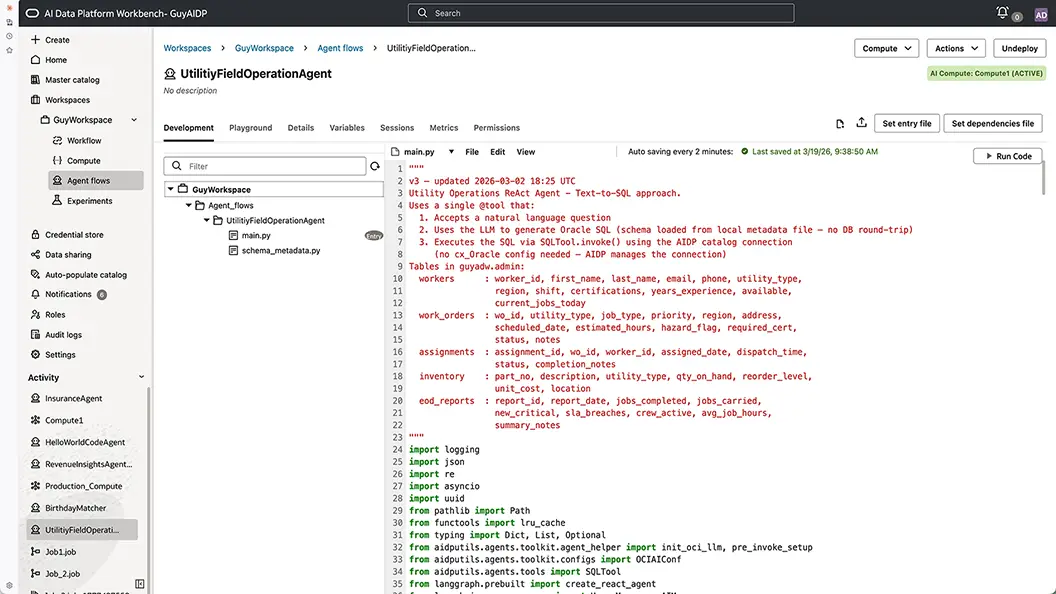Refresh the file tree with the reload icon
This screenshot has height=594, width=1056.
375,166
